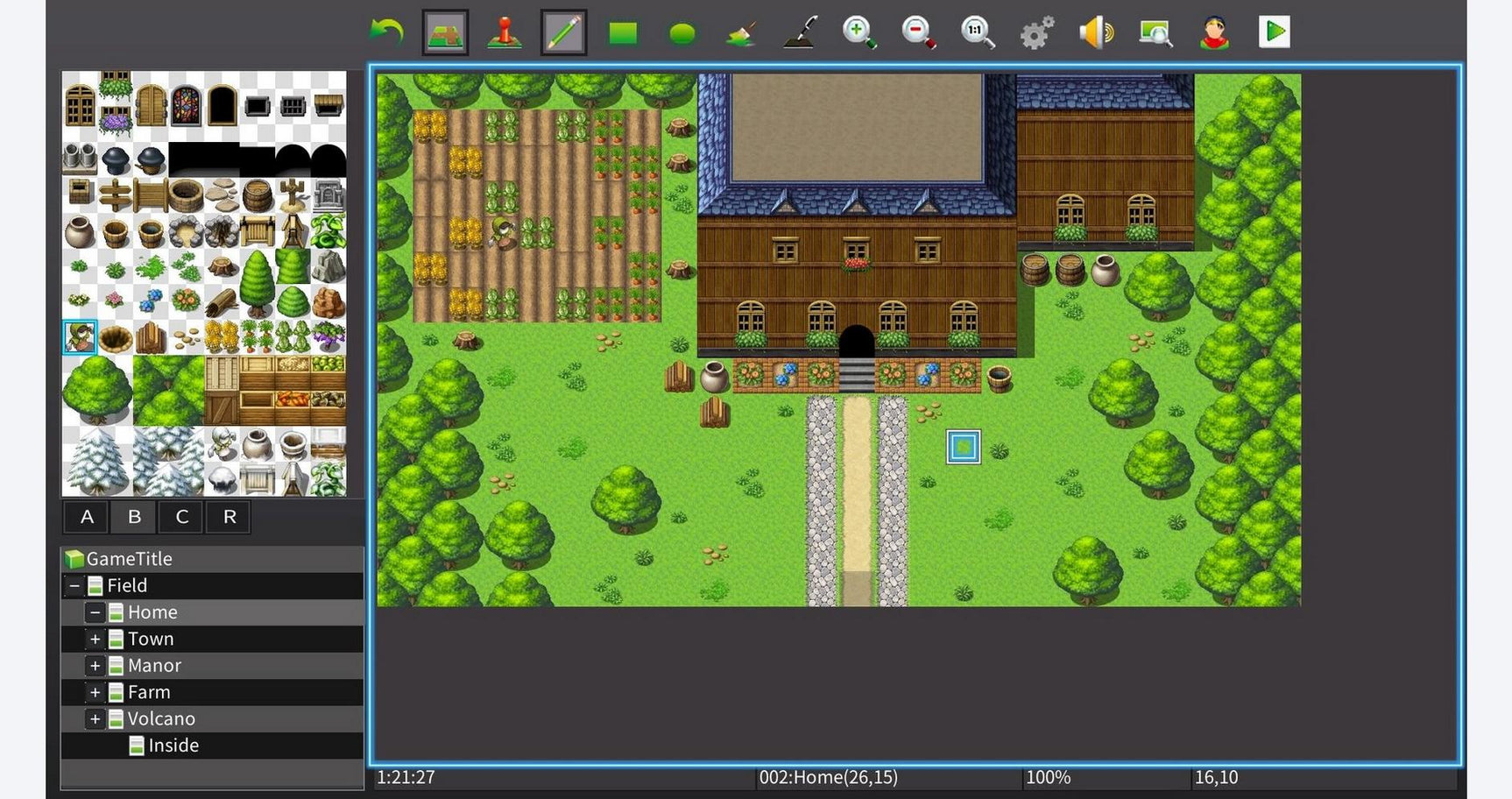Select the Shadow Pen tool
Screen dimensions: 1512x799
pyautogui.click(x=800, y=32)
